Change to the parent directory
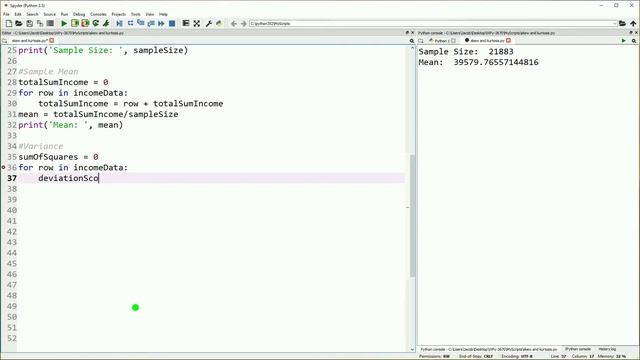 [633, 24]
